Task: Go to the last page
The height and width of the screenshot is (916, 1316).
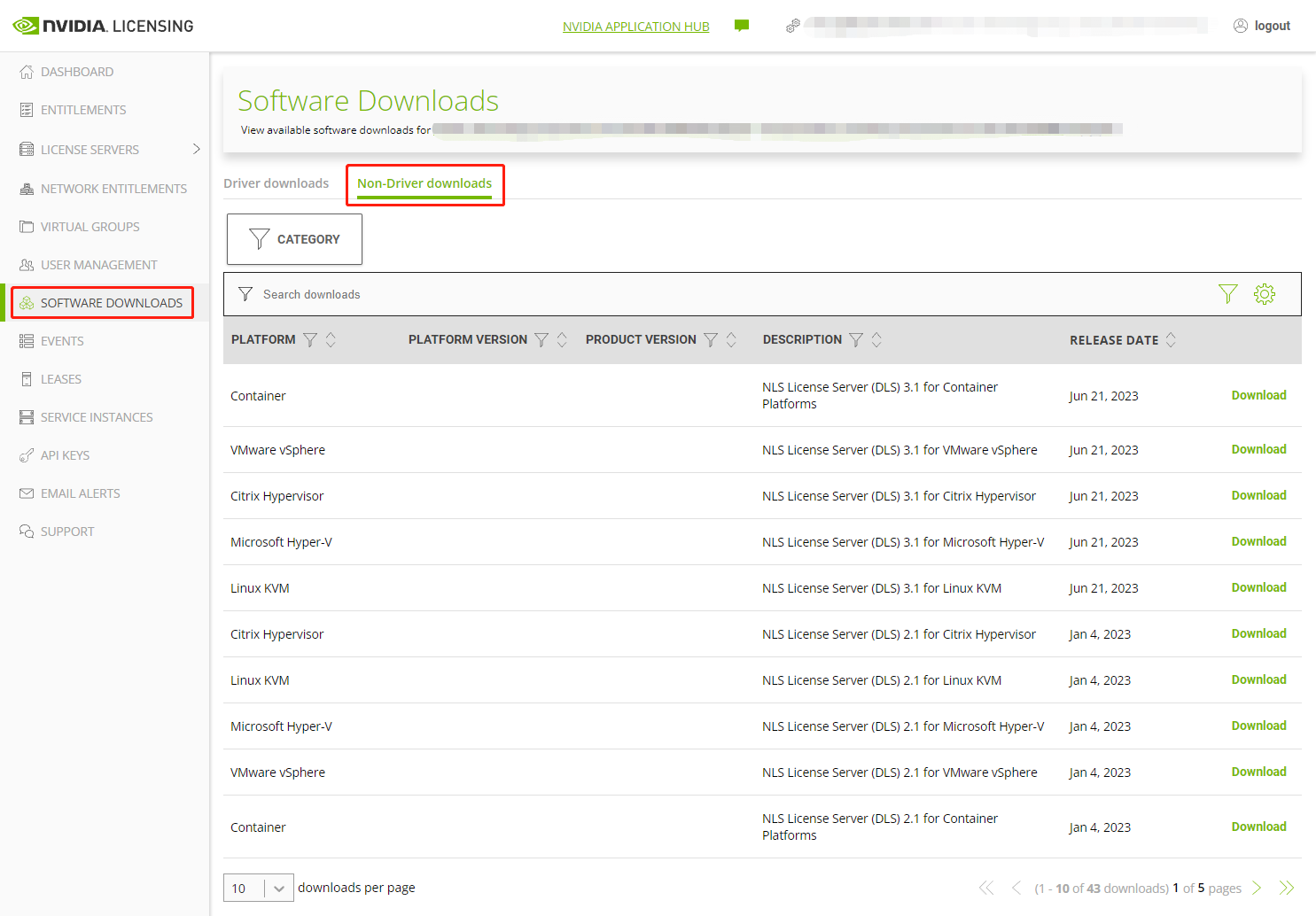Action: pyautogui.click(x=1287, y=888)
